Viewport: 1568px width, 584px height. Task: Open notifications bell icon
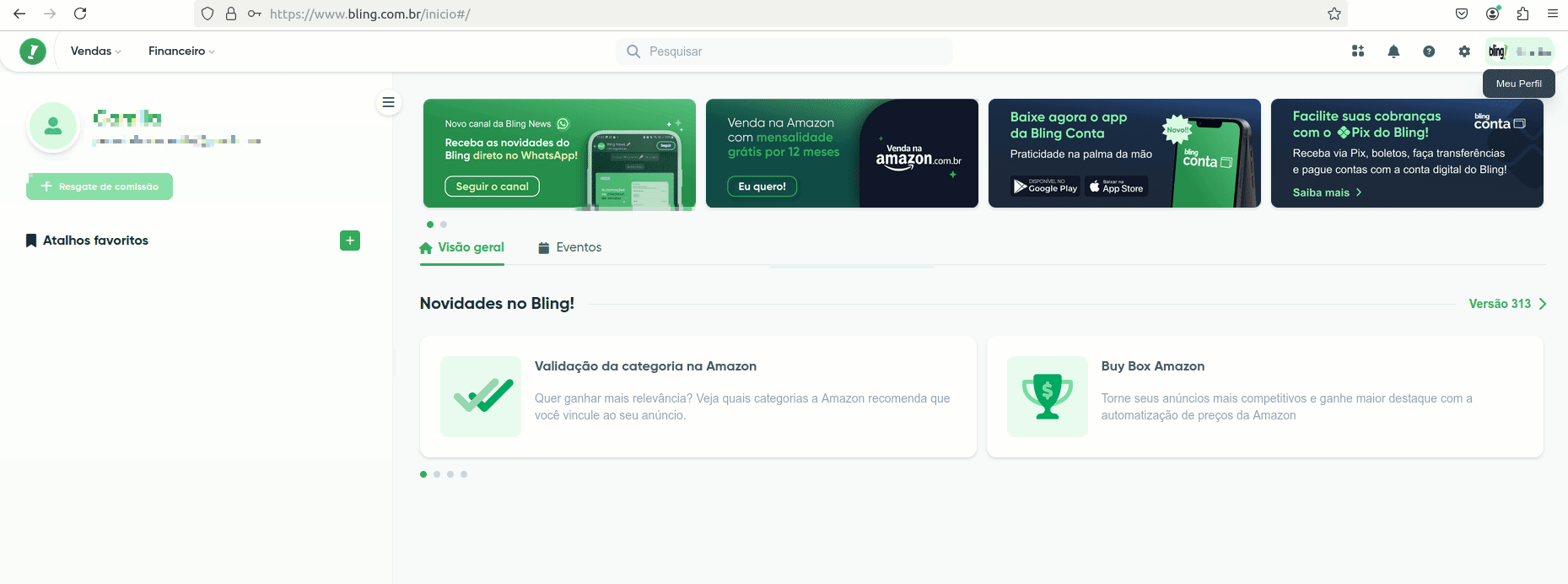pos(1393,51)
